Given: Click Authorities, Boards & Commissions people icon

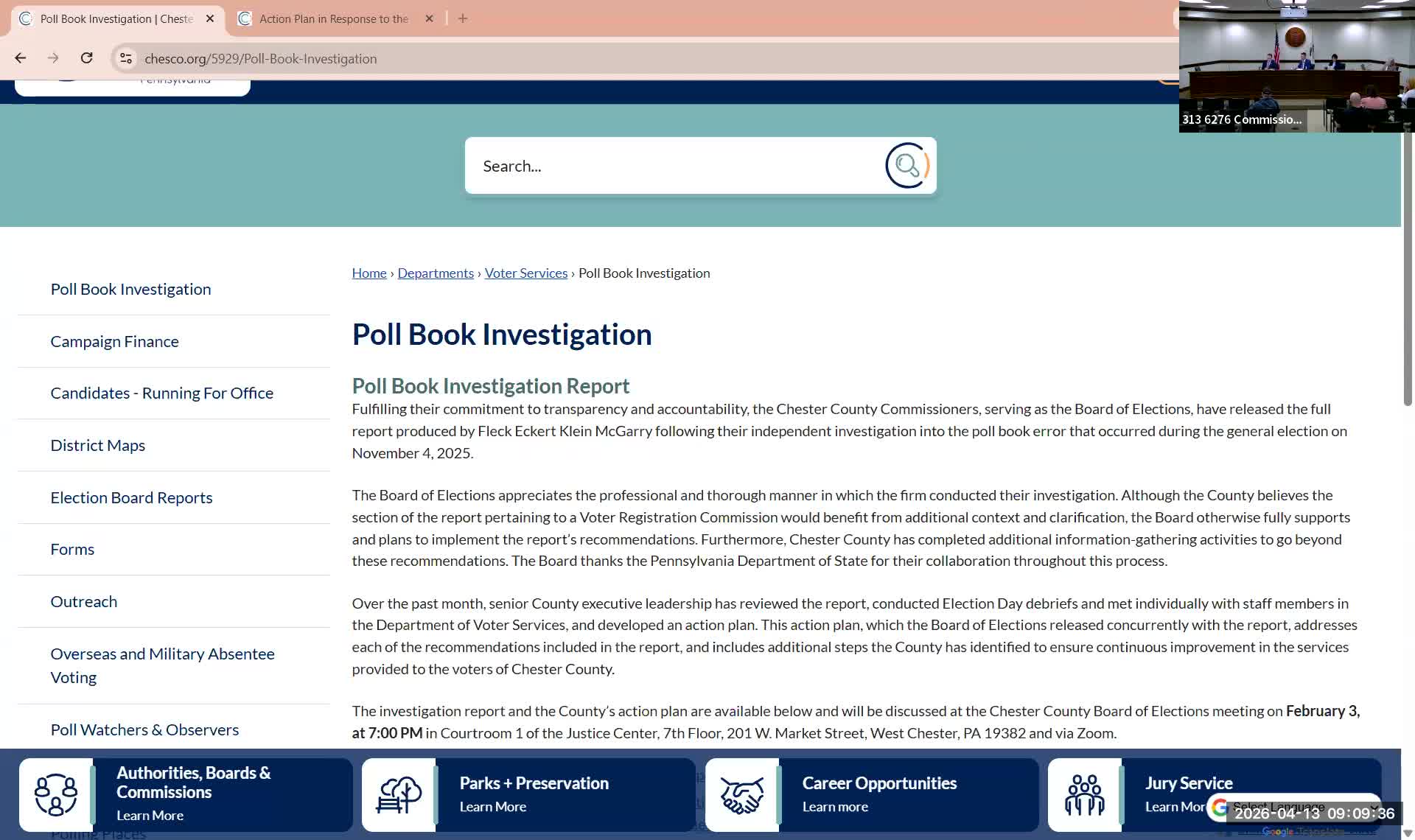Looking at the screenshot, I should (x=55, y=794).
